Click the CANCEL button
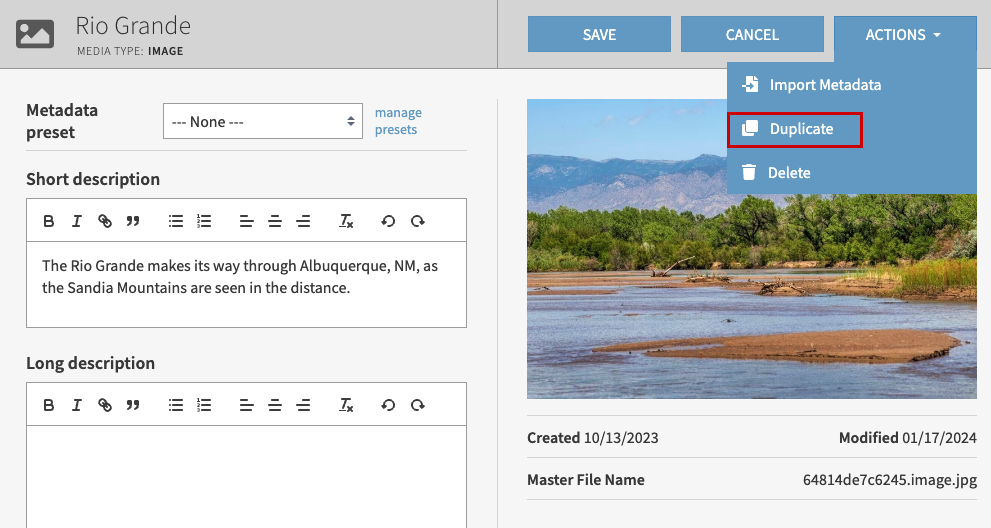The image size is (991, 528). [x=752, y=35]
